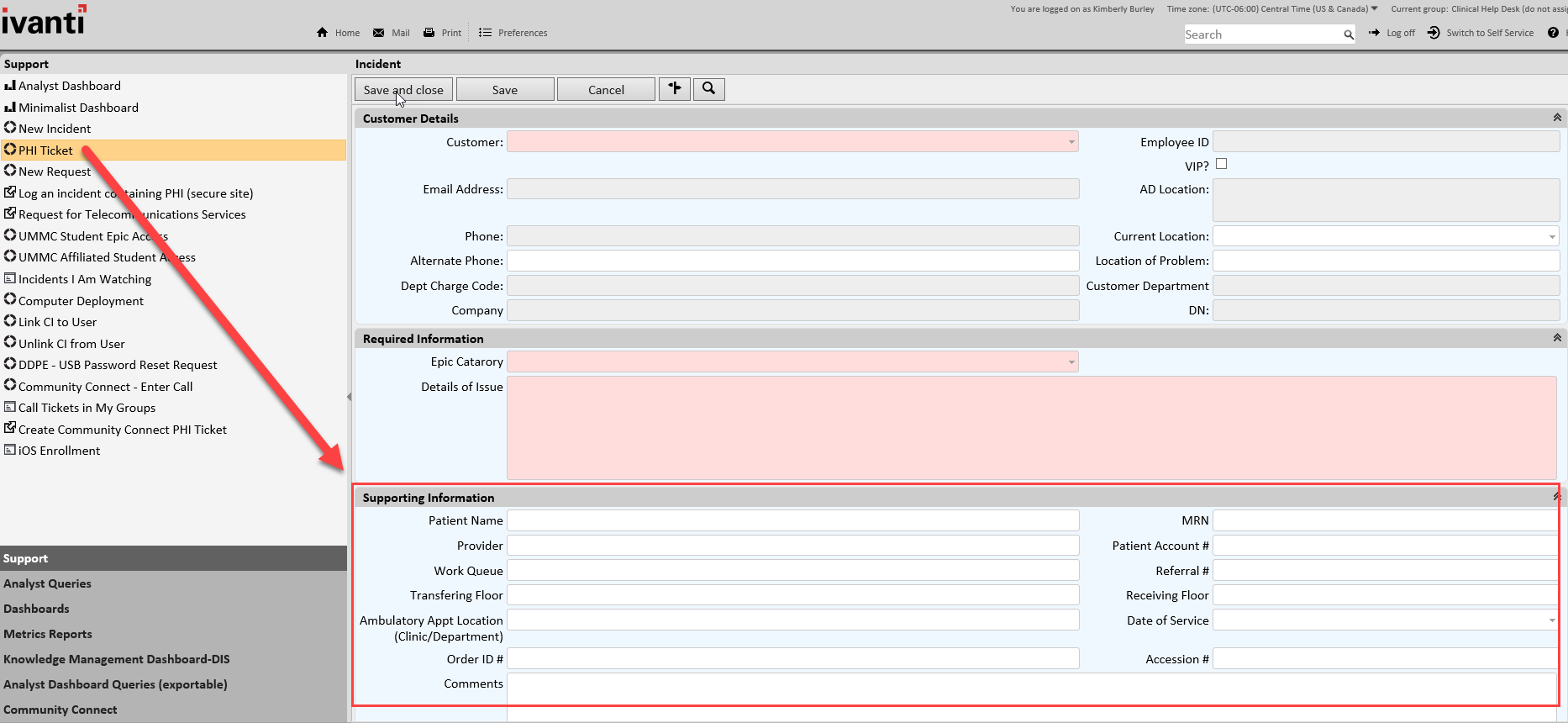The height and width of the screenshot is (723, 1568).
Task: Collapse the Required Information section
Action: (x=1557, y=338)
